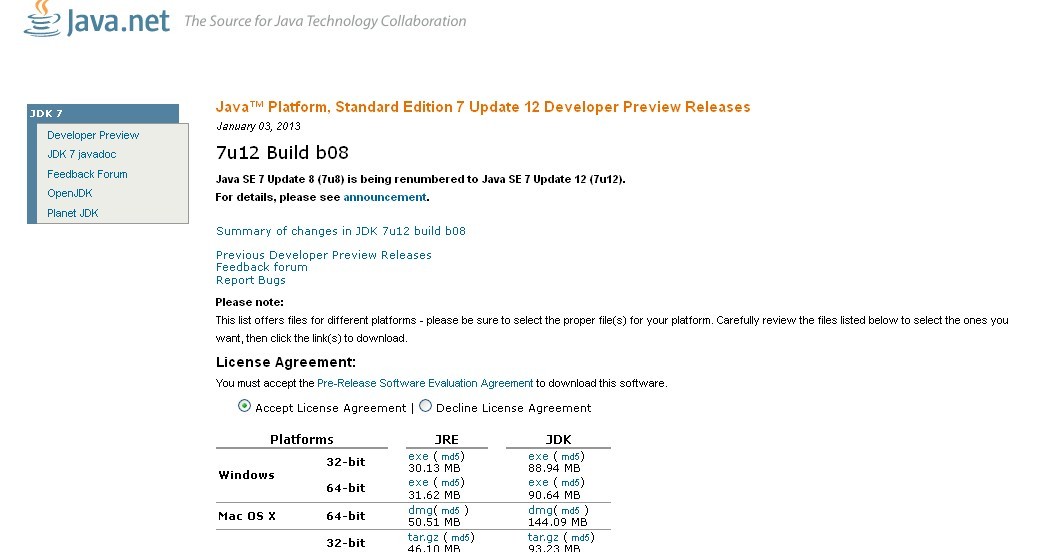Open Planet JDK sidebar link
1038x552 pixels.
click(73, 213)
